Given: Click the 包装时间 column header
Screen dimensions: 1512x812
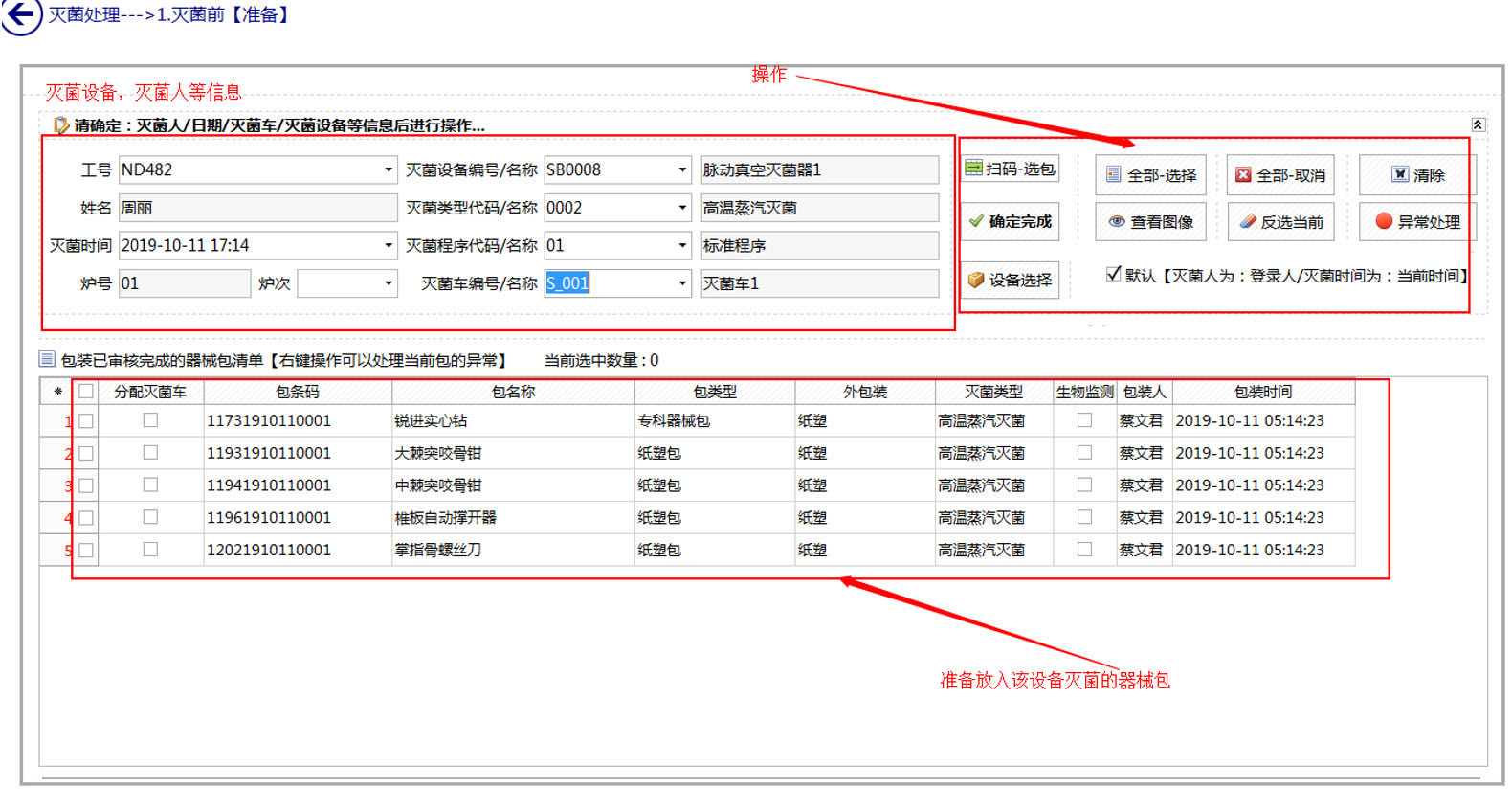Looking at the screenshot, I should point(1262,392).
